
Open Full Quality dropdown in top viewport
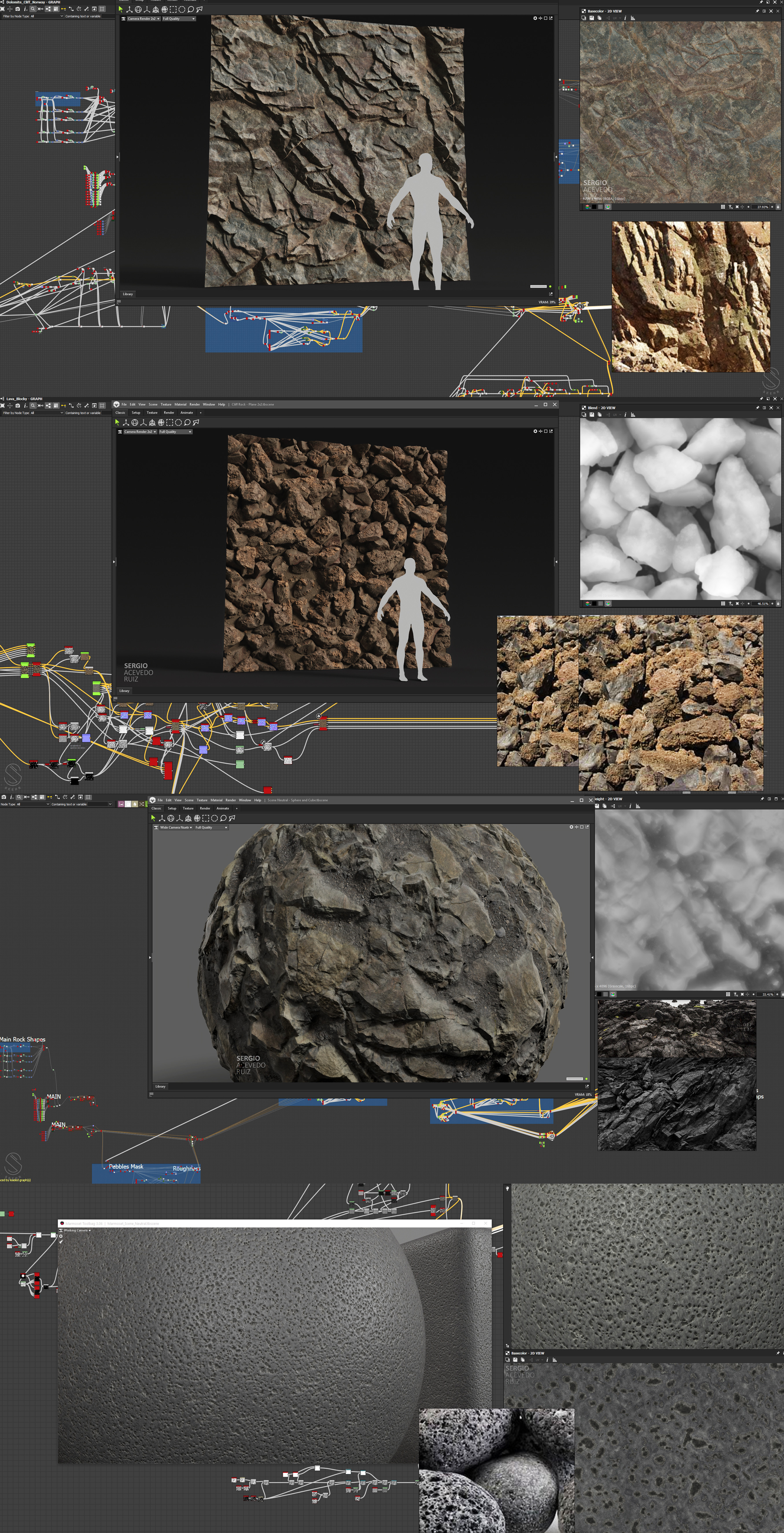point(179,19)
